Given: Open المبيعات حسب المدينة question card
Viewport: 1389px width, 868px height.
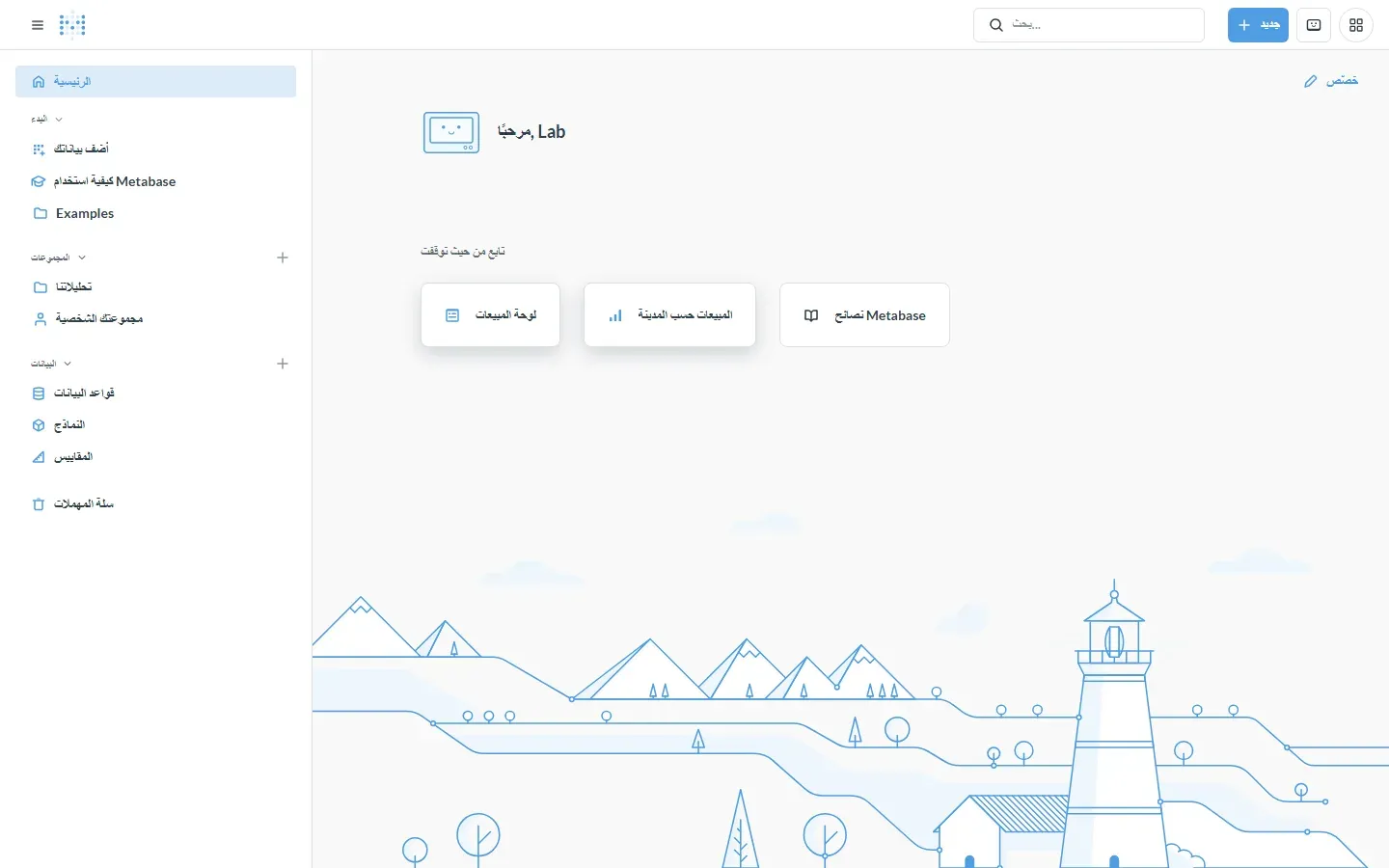Looking at the screenshot, I should point(669,315).
